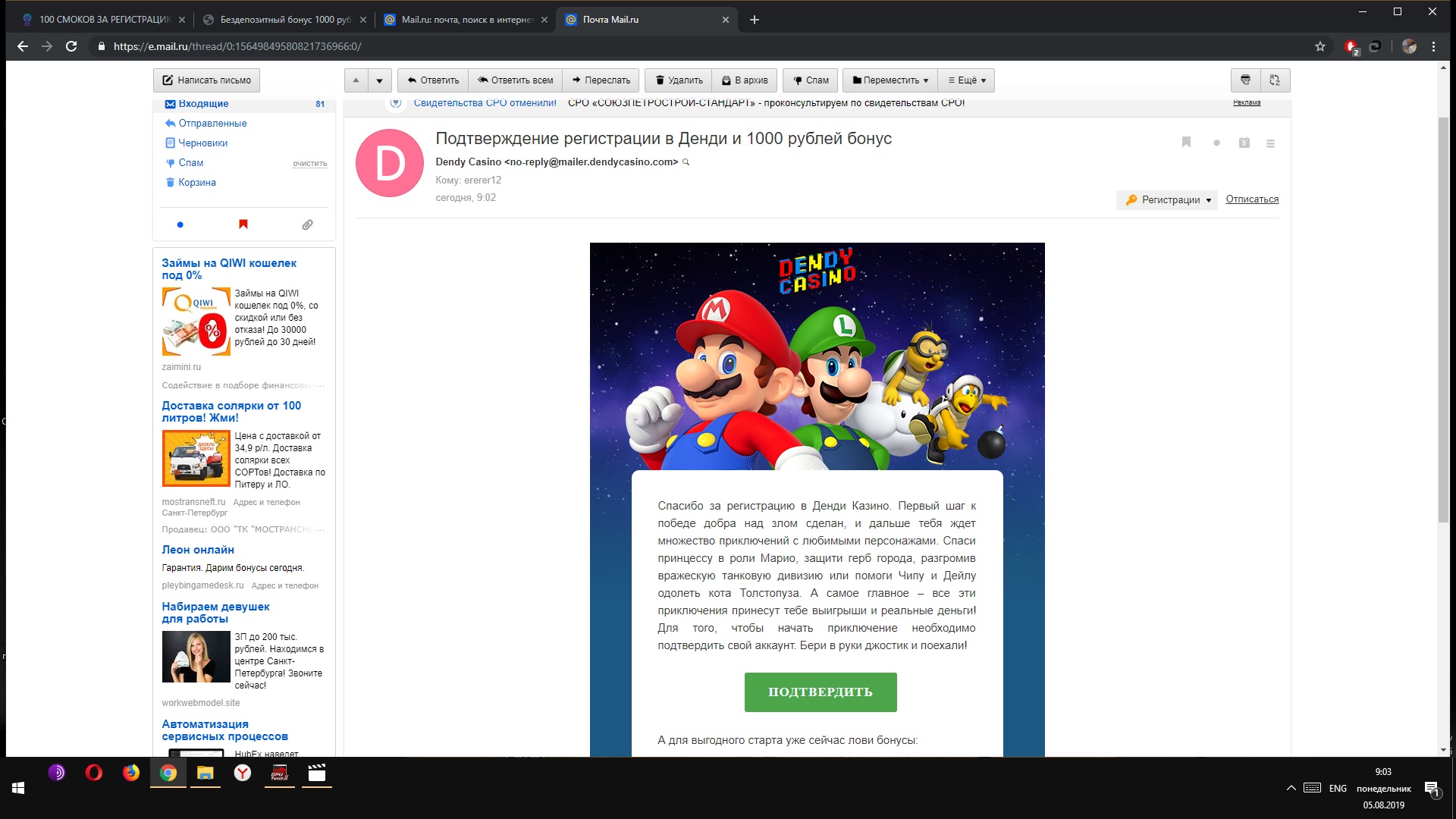The width and height of the screenshot is (1456, 819).
Task: Open ad Доставка солярки от 100 литров
Action: [x=231, y=412]
